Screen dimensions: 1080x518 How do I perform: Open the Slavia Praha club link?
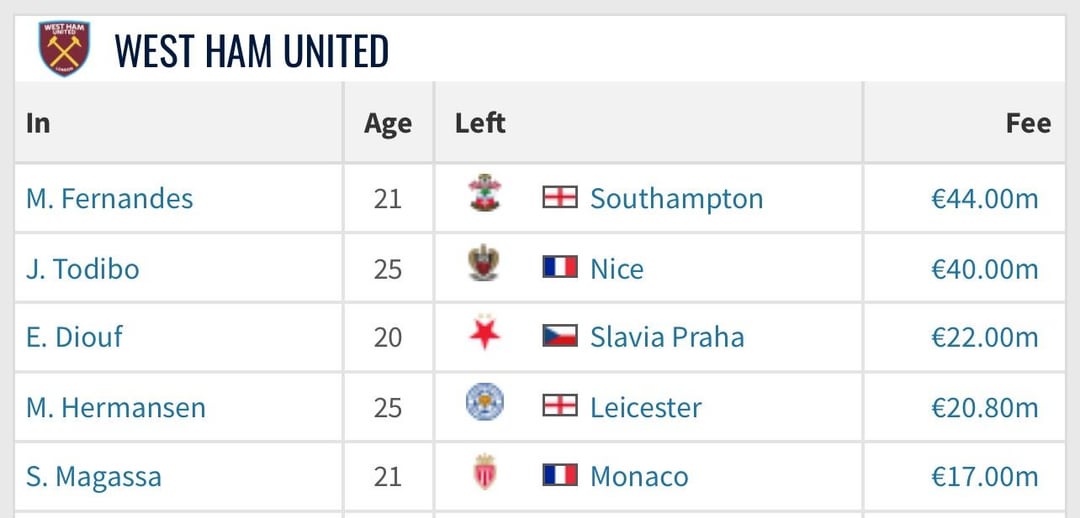[667, 337]
